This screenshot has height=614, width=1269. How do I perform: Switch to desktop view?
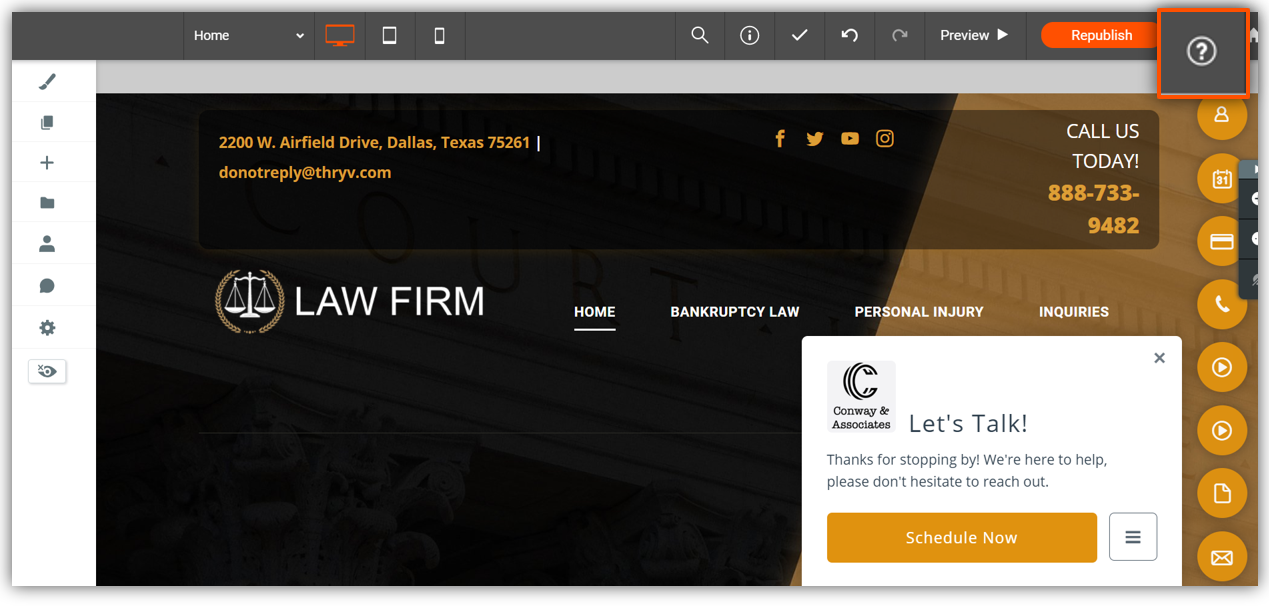[340, 36]
